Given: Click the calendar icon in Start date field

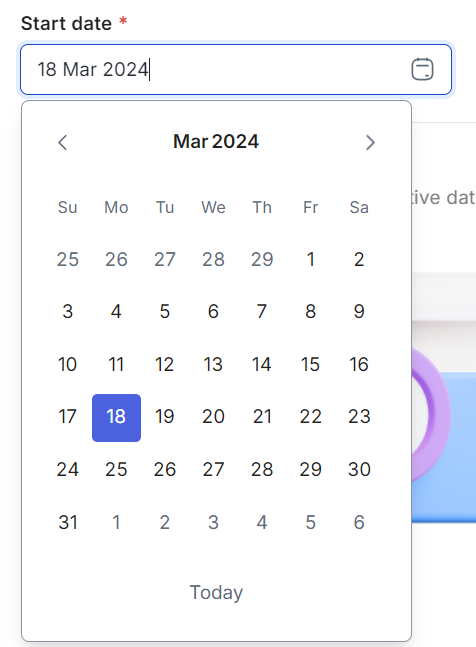Looking at the screenshot, I should pyautogui.click(x=422, y=69).
